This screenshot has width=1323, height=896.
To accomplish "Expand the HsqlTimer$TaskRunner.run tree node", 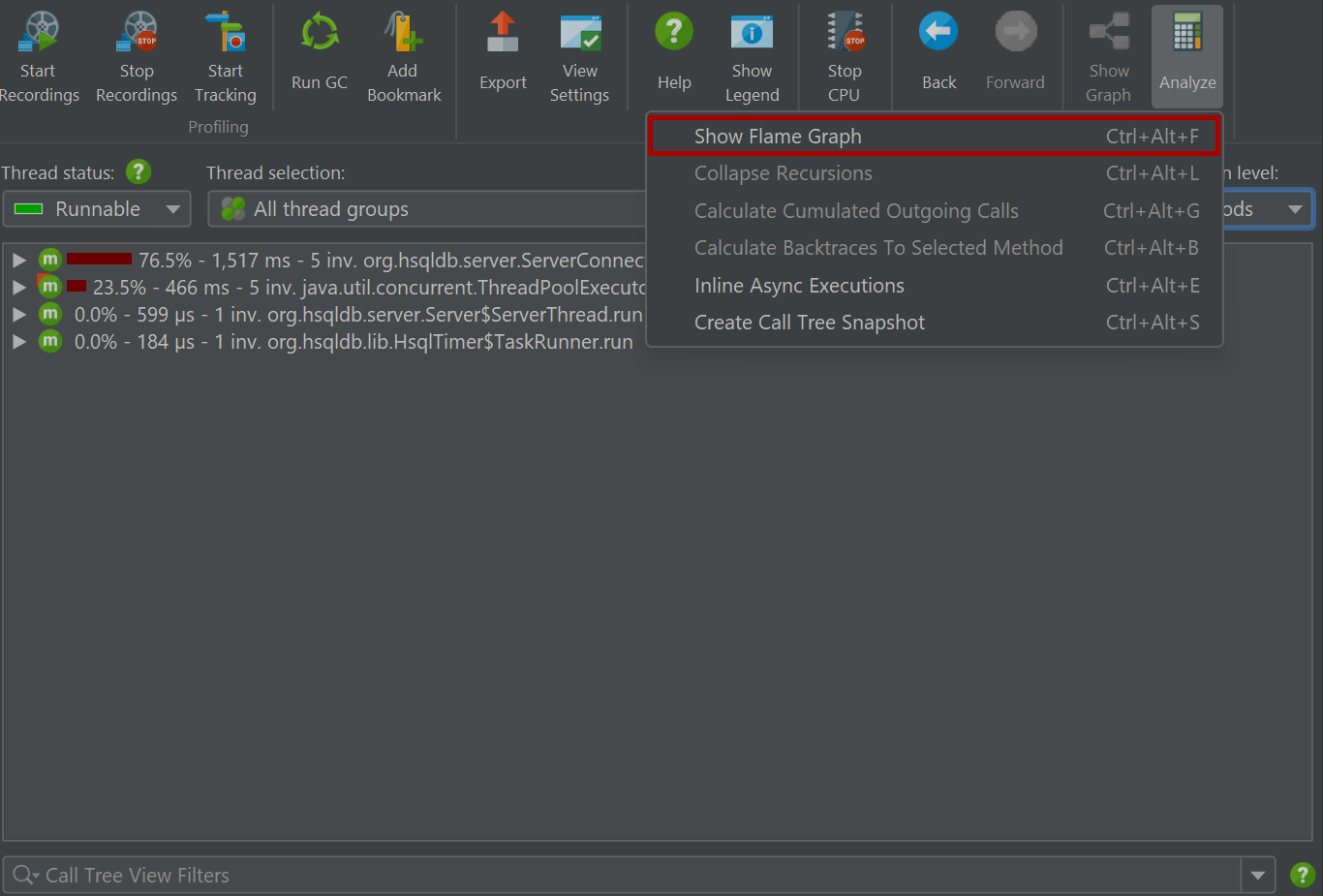I will 18,341.
